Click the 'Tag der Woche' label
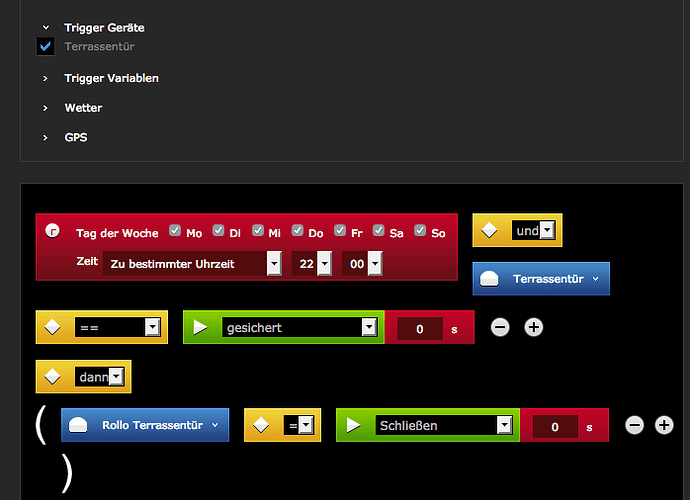 (117, 233)
